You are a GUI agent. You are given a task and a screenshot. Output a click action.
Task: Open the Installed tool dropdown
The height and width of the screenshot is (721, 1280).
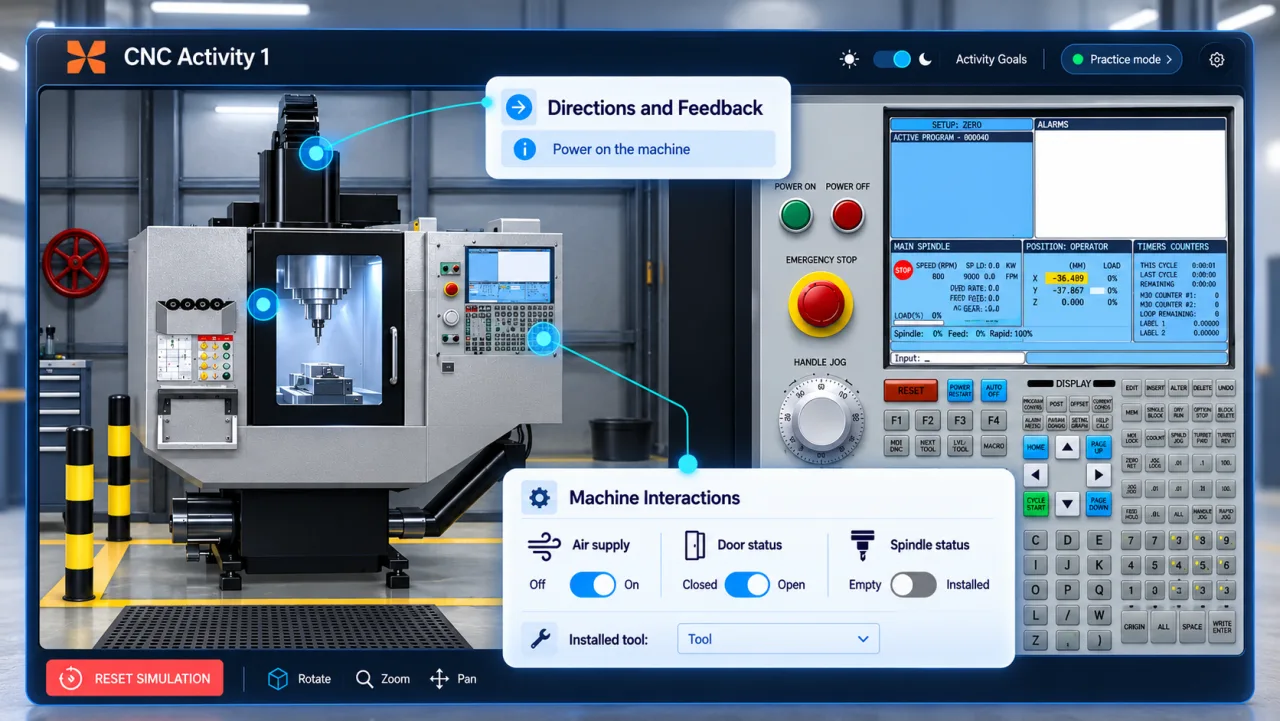(778, 639)
